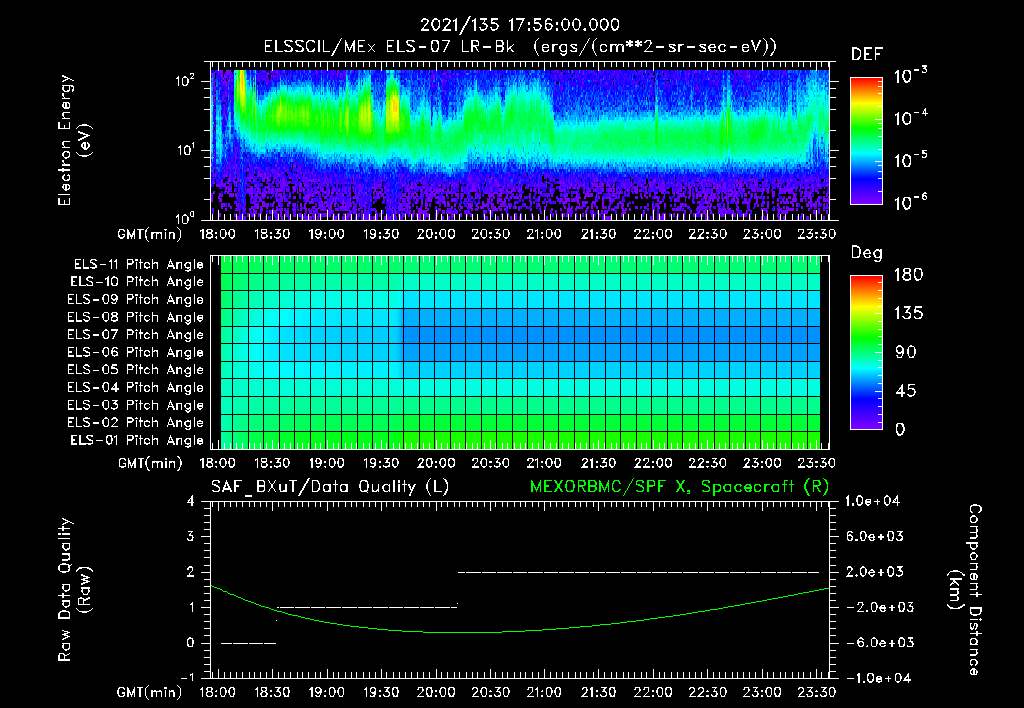Click the ELS-11 Pitch Angle row label
The image size is (1024, 708).
(x=138, y=265)
